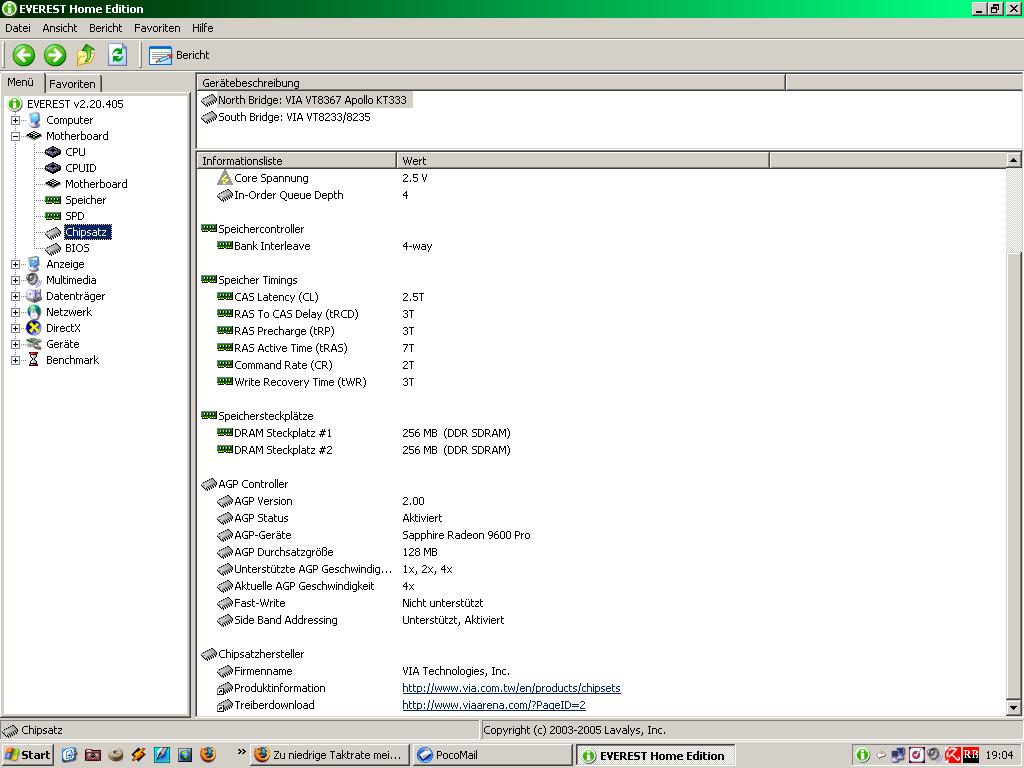The image size is (1024, 768).
Task: Click the Wert column header
Action: (583, 161)
